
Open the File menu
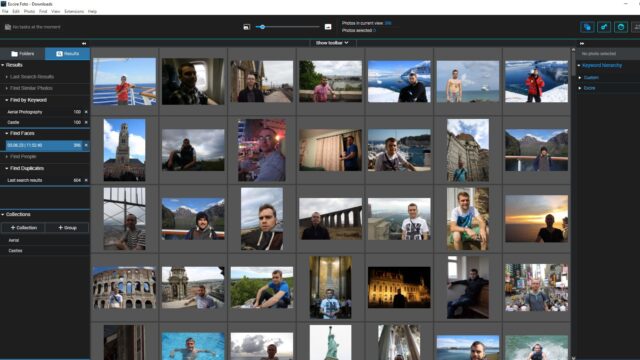5,11
